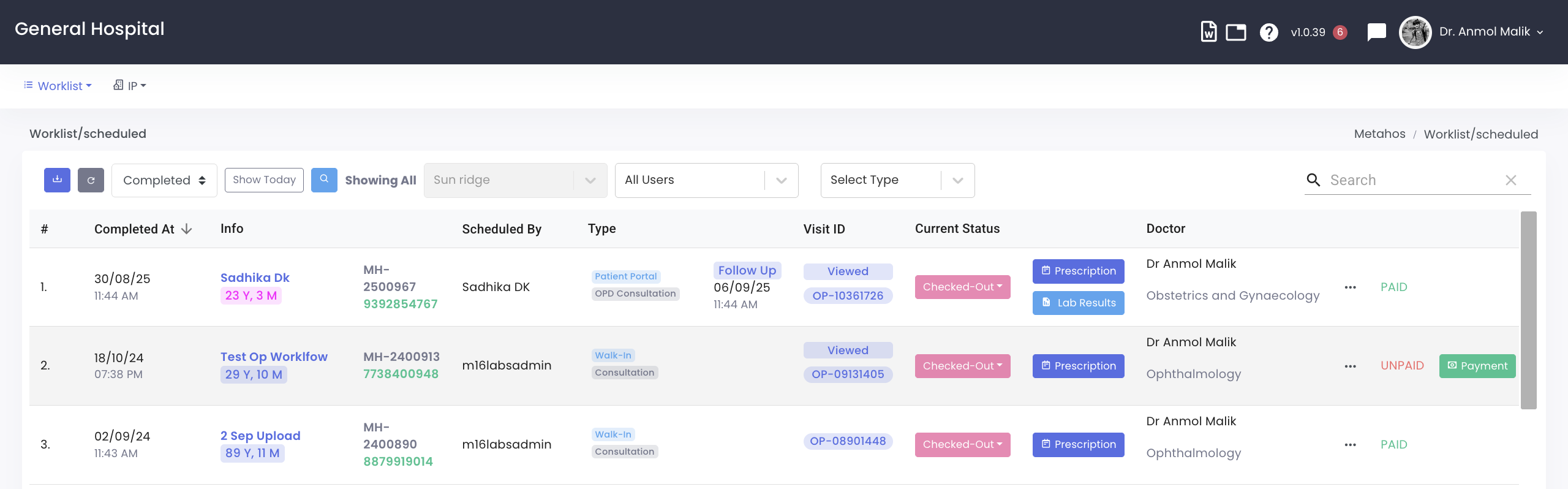Open the folder icon in top bar

pos(1235,32)
